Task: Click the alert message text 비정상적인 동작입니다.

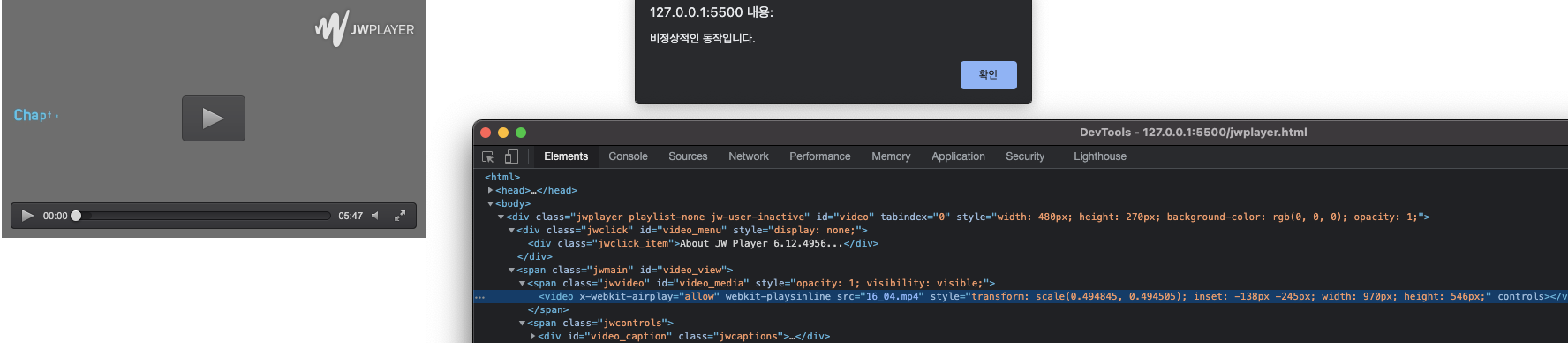Action: click(703, 38)
